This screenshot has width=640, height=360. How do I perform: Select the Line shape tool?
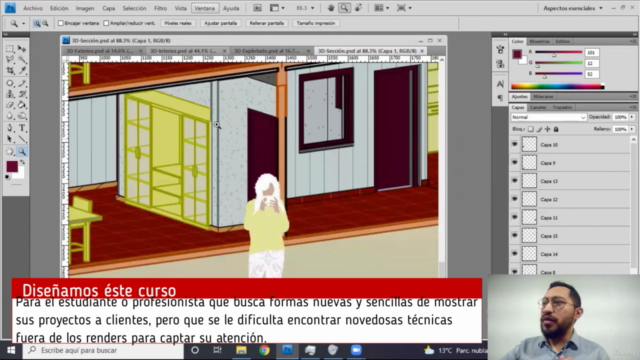tap(22, 139)
